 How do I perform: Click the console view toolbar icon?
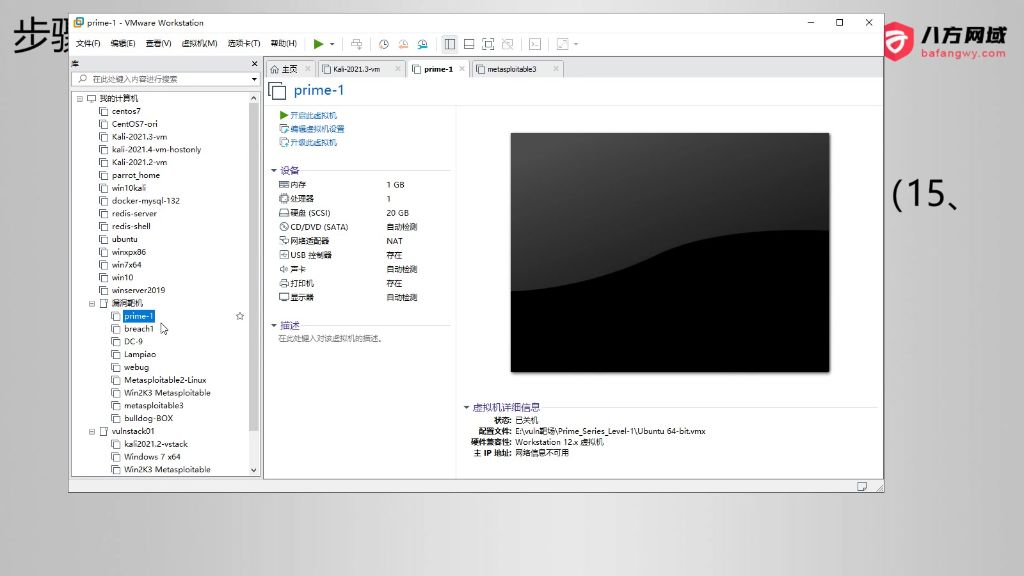(535, 44)
